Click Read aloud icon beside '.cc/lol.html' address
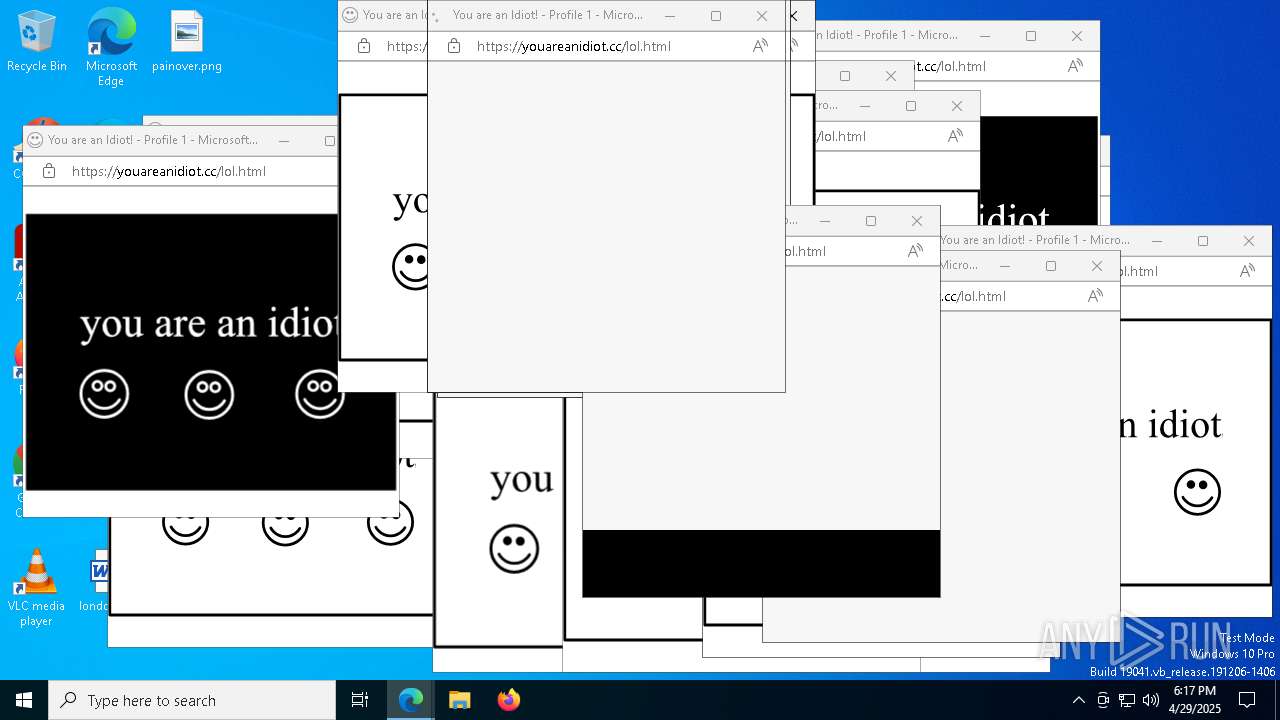The width and height of the screenshot is (1280, 720). [x=1095, y=296]
